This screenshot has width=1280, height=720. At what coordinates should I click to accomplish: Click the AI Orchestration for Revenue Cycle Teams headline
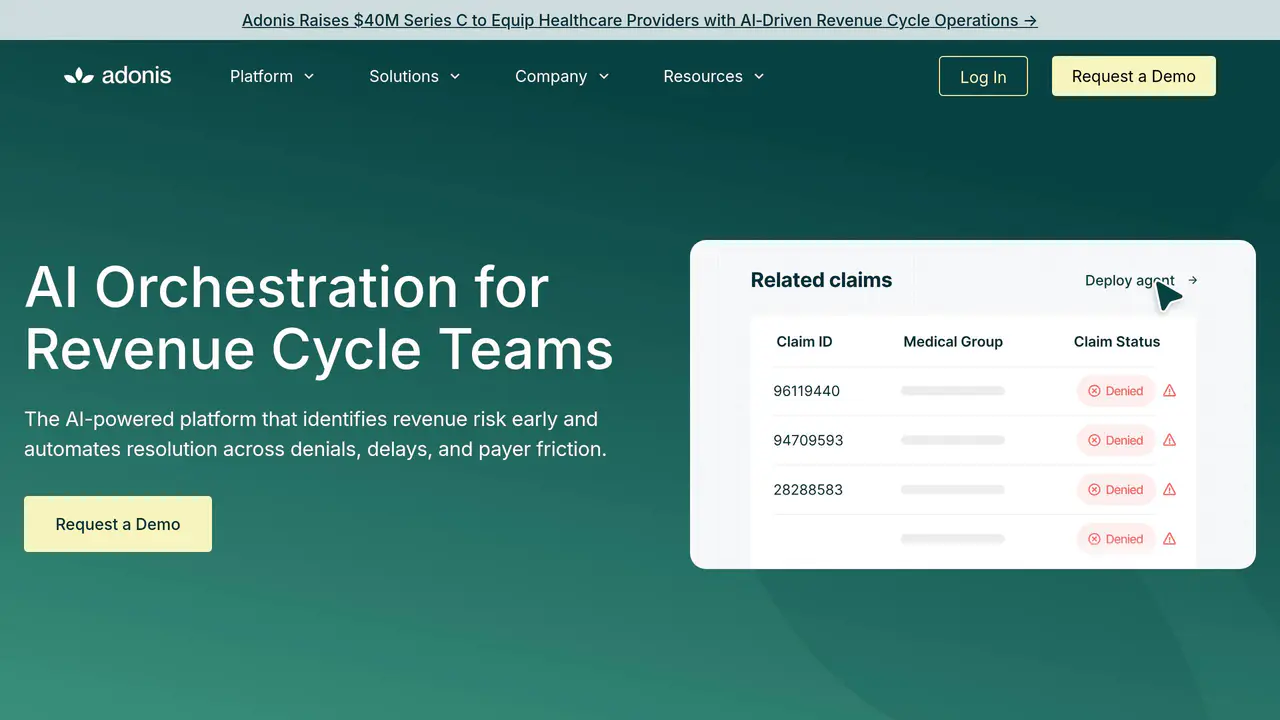(319, 318)
